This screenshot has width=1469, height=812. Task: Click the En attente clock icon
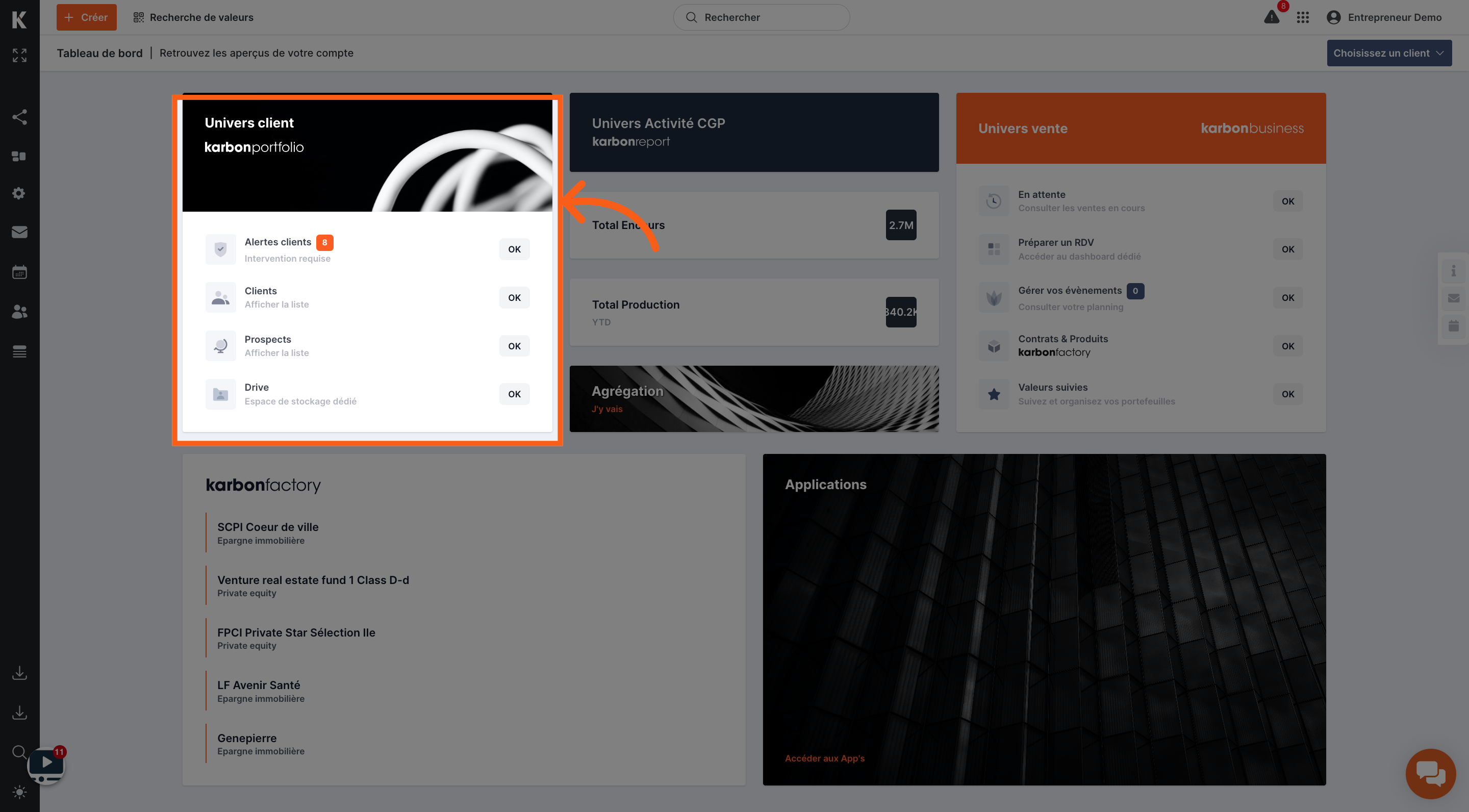[x=994, y=201]
